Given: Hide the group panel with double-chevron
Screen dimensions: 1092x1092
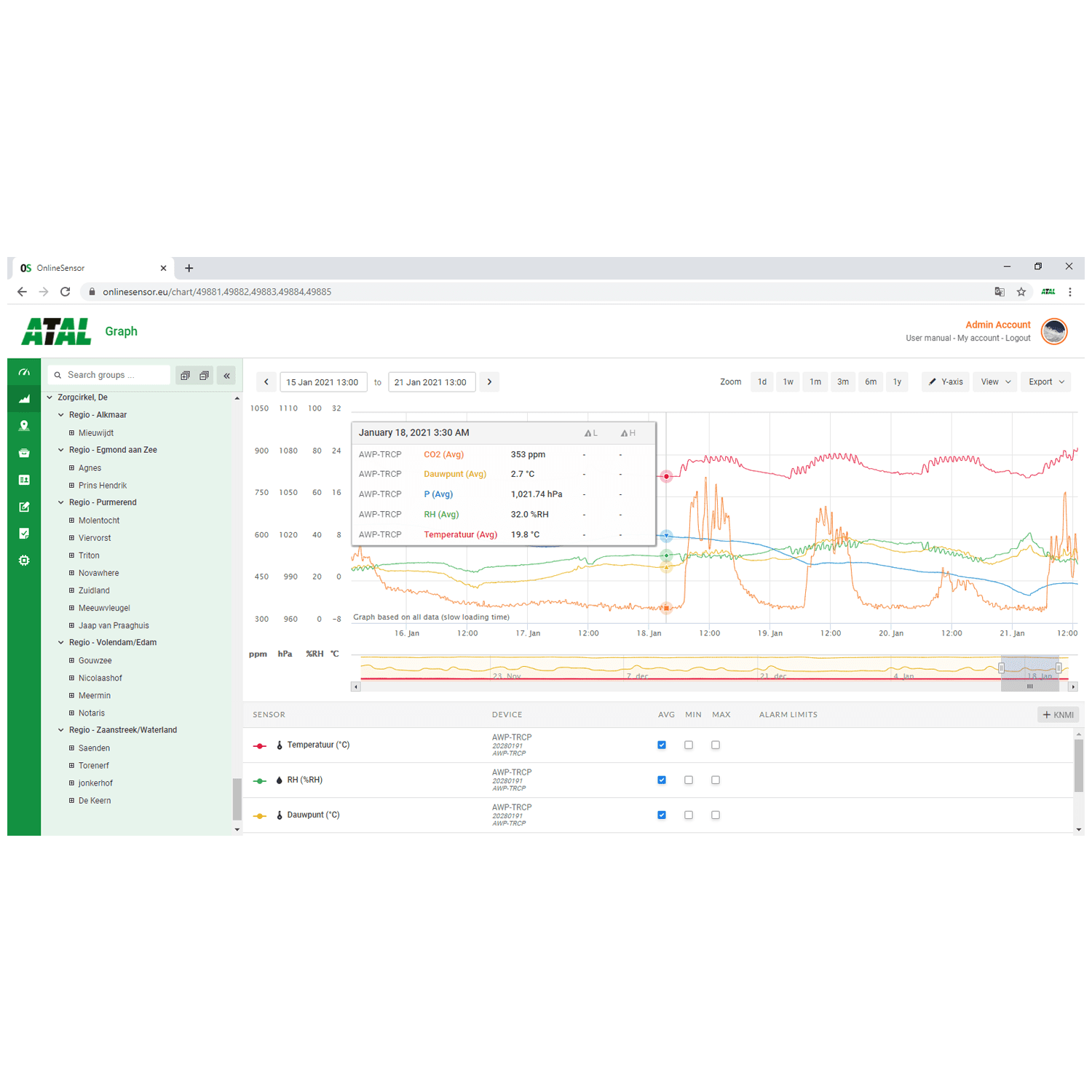Looking at the screenshot, I should (226, 376).
